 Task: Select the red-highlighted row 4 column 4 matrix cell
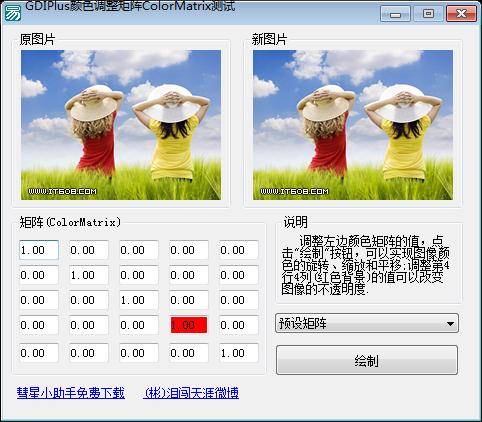coord(189,325)
